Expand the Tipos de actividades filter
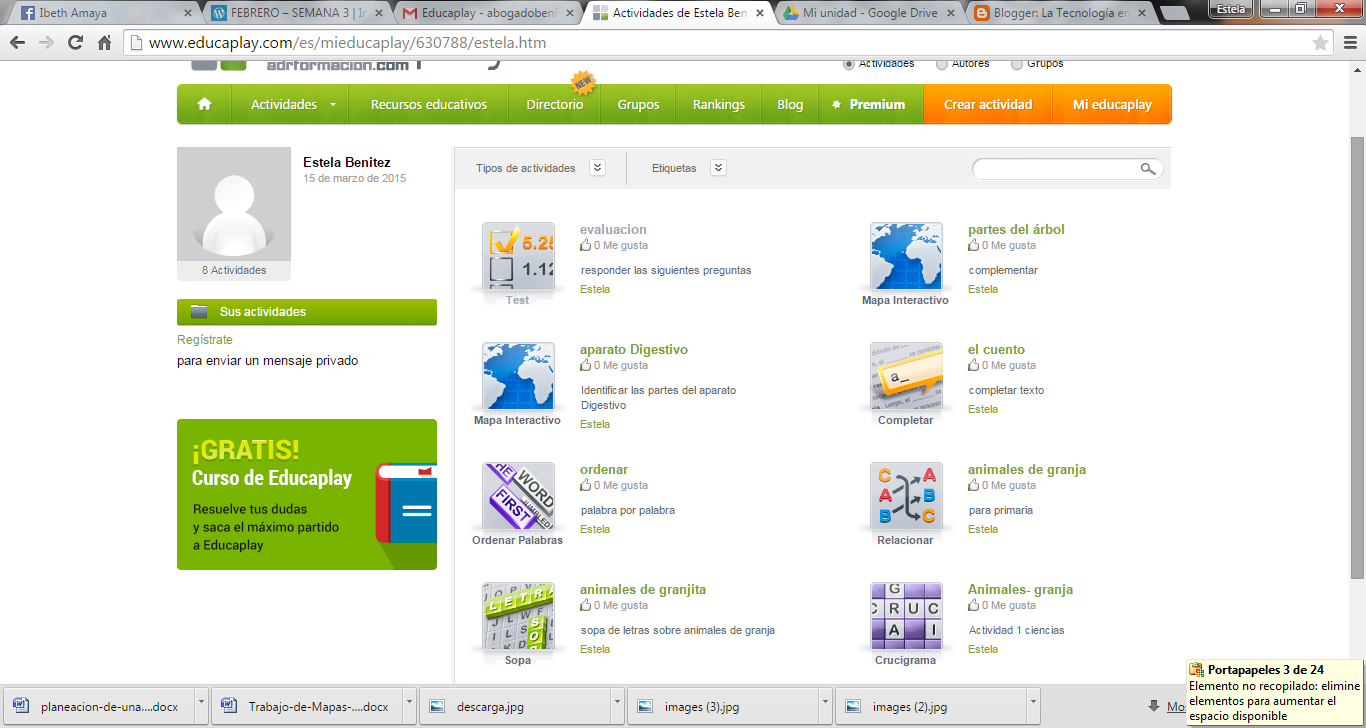This screenshot has height=728, width=1366. click(x=597, y=168)
